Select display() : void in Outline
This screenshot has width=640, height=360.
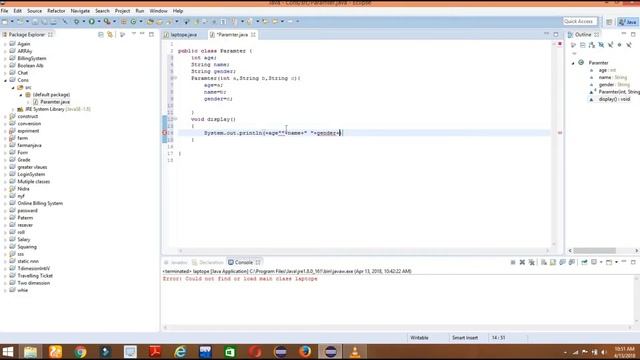pyautogui.click(x=614, y=99)
